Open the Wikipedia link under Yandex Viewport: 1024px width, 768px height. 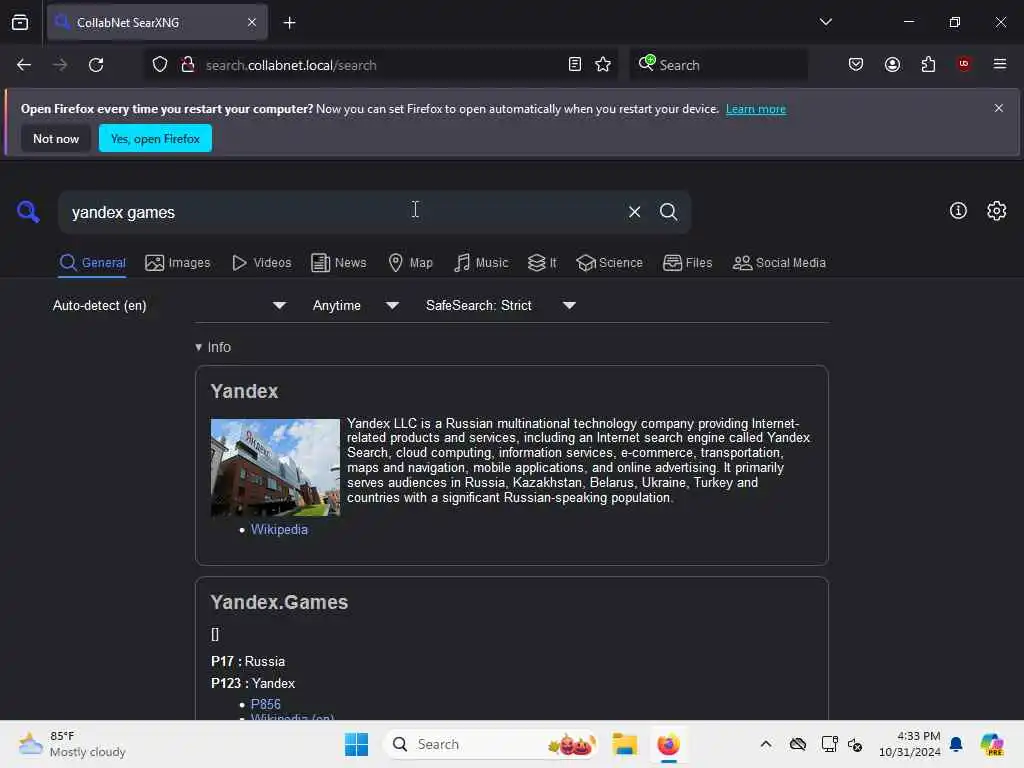[279, 530]
